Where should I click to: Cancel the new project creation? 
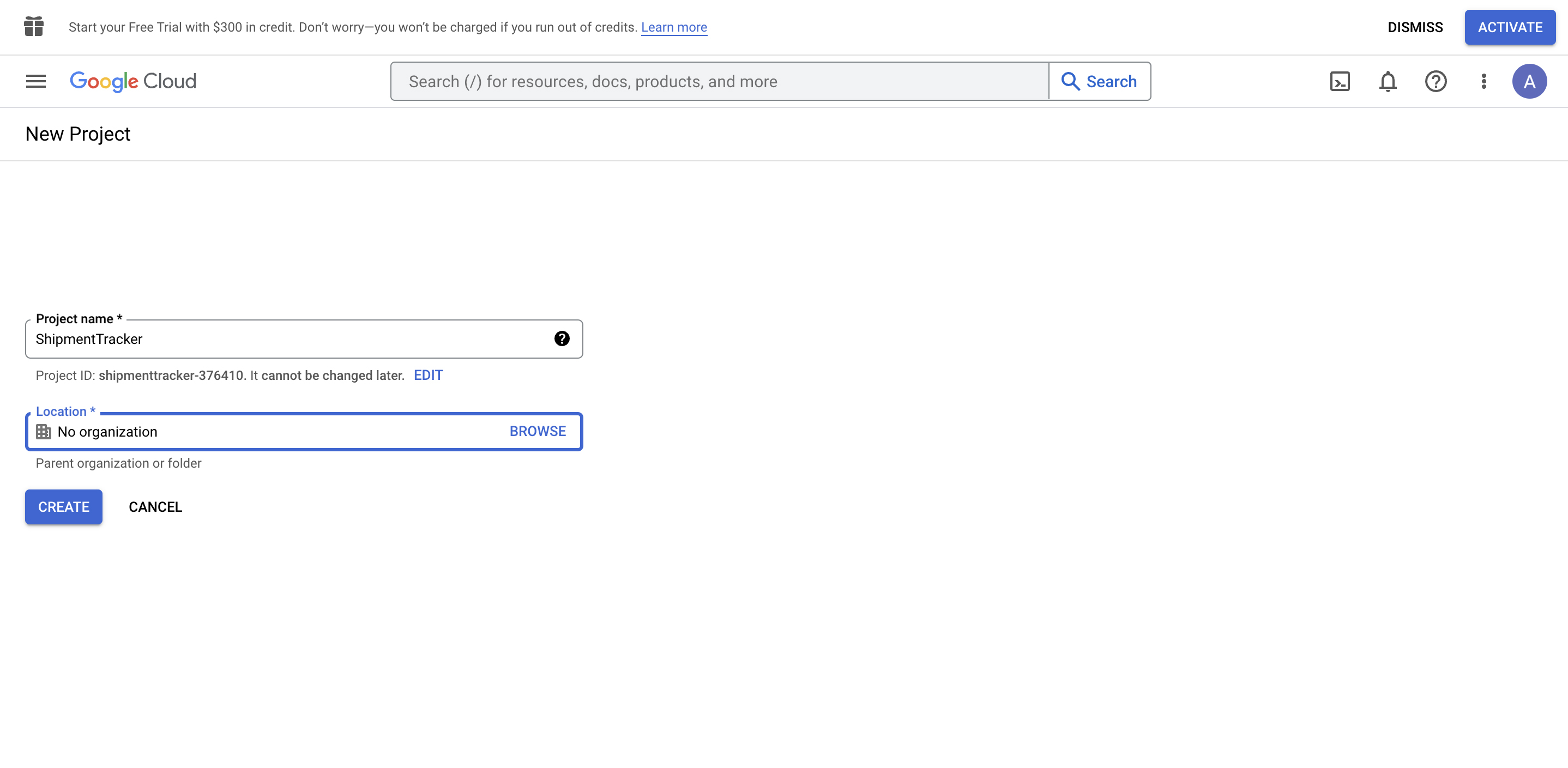(x=155, y=506)
